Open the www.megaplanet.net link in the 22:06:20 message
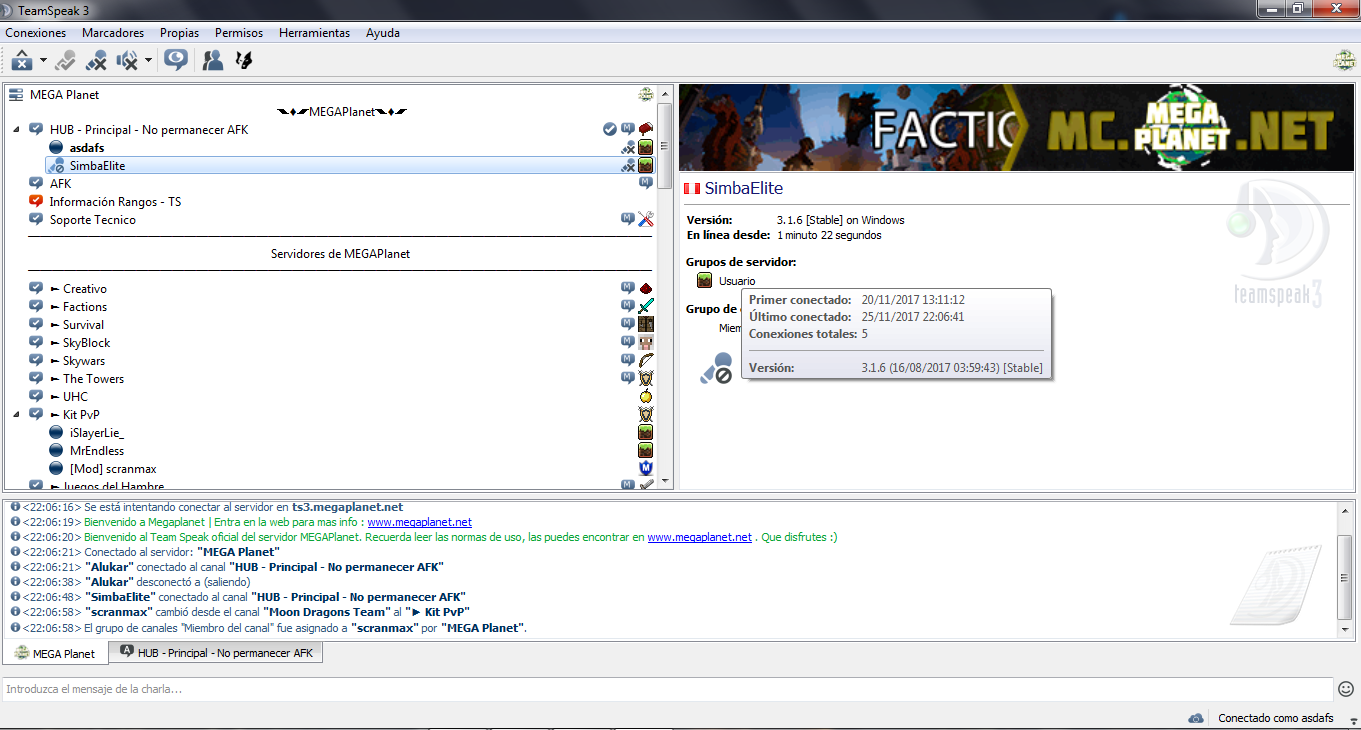Screen dimensions: 1361x730 [x=699, y=537]
